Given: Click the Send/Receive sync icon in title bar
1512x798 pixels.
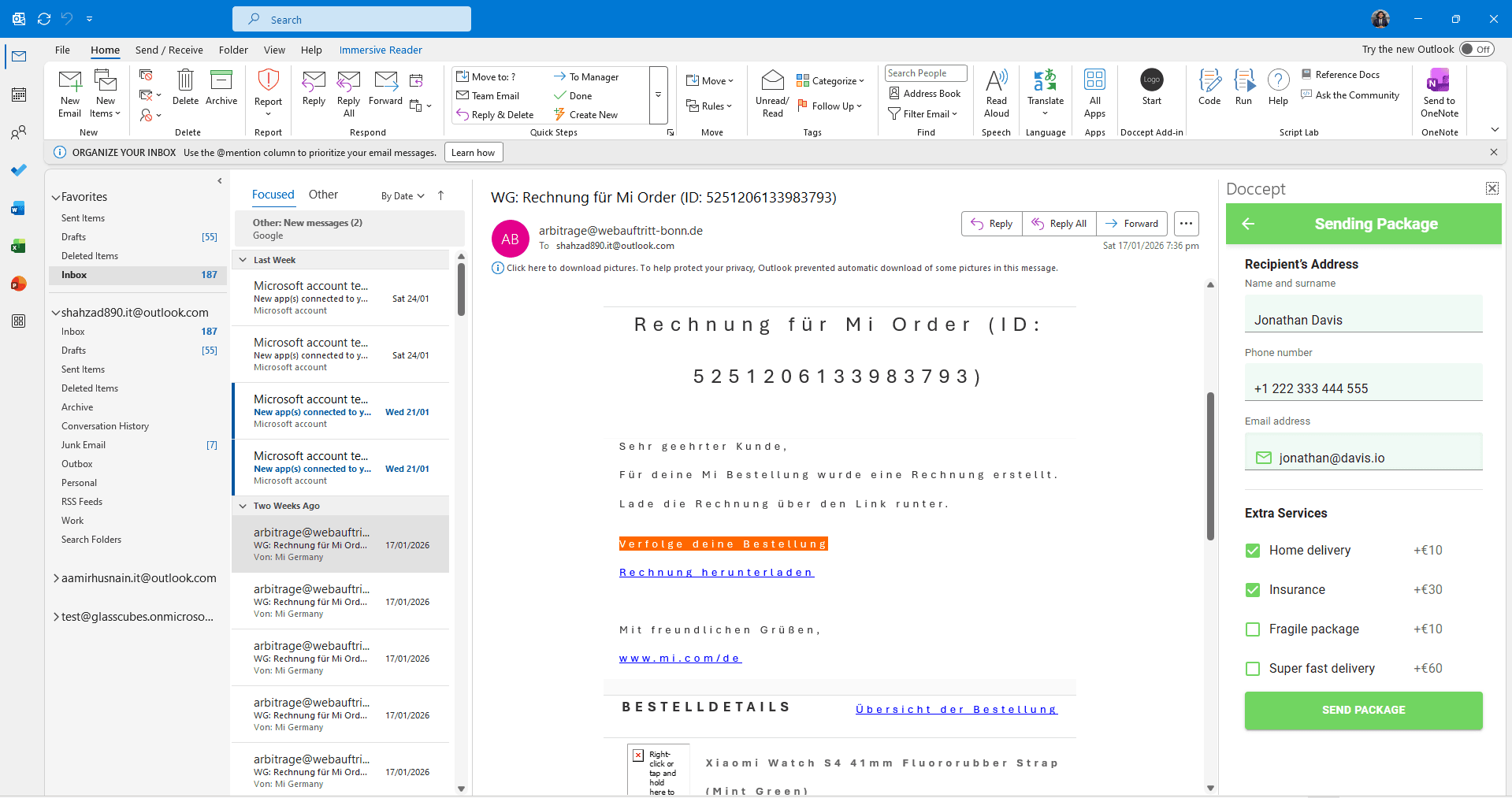Looking at the screenshot, I should click(x=44, y=18).
